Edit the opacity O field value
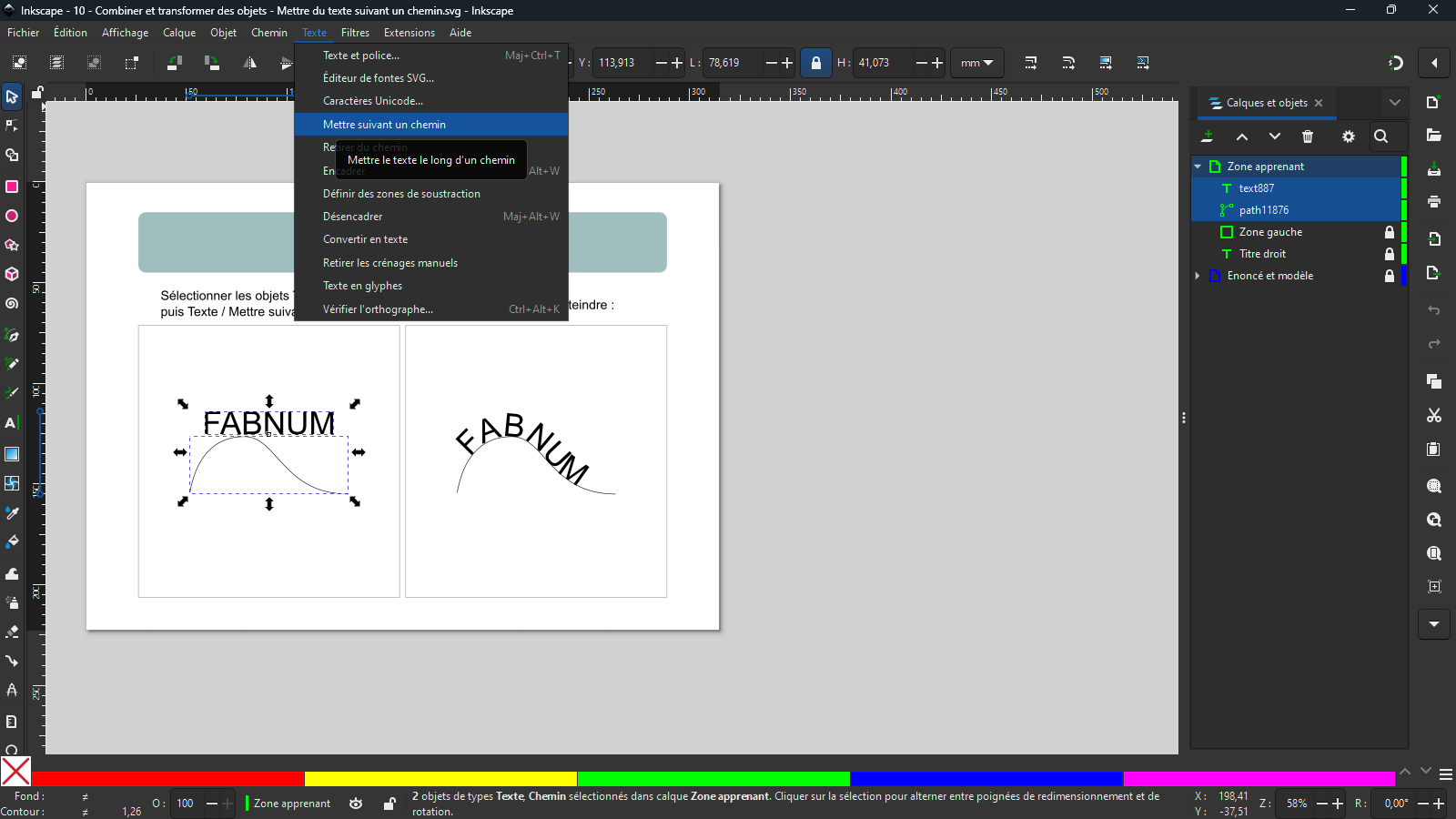 point(187,804)
